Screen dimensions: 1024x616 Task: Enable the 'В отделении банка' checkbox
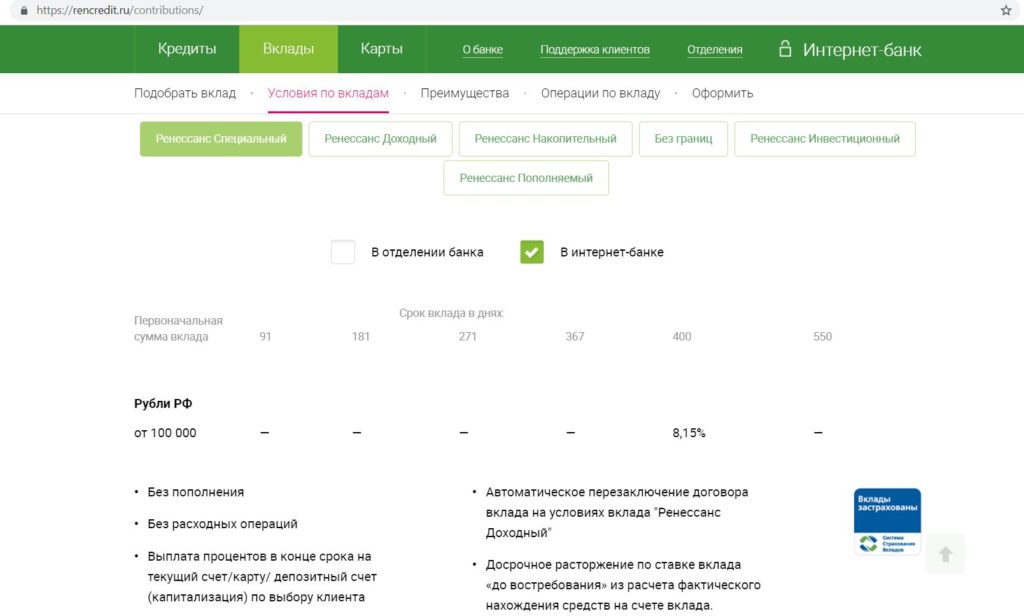pyautogui.click(x=343, y=252)
